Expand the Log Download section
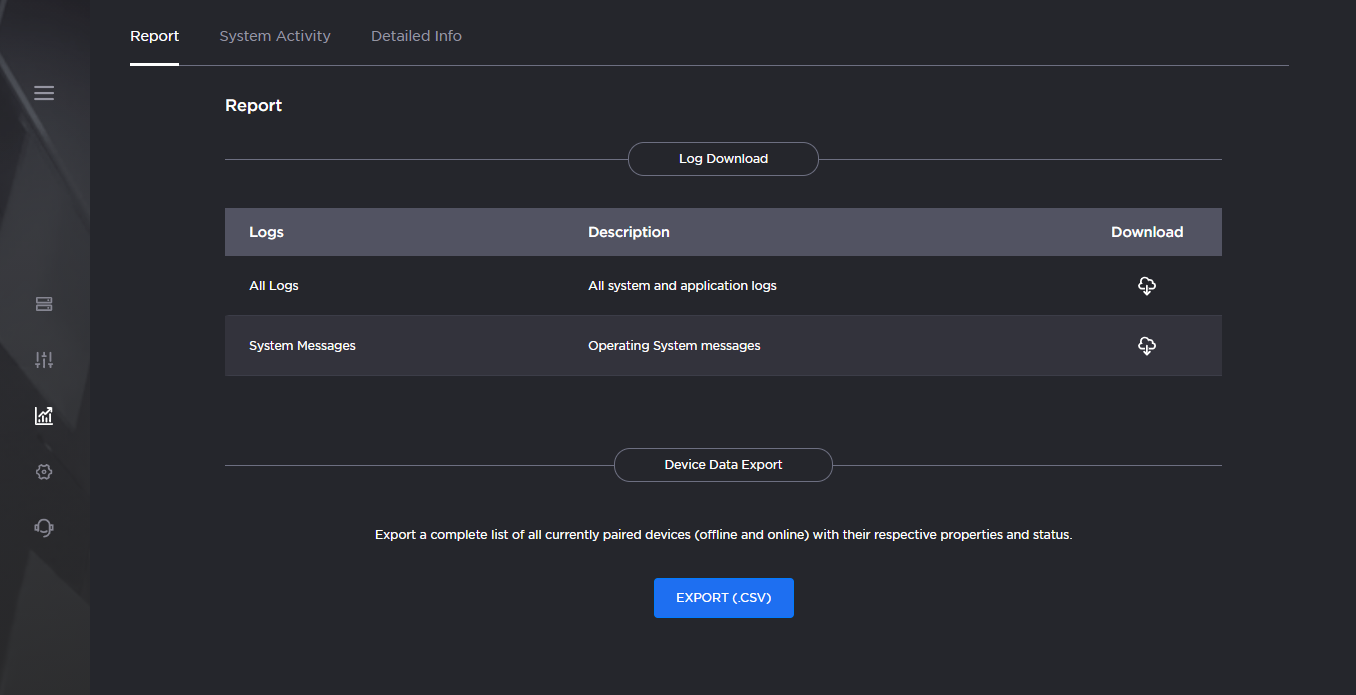Screen dimensions: 1356x695 [723, 158]
